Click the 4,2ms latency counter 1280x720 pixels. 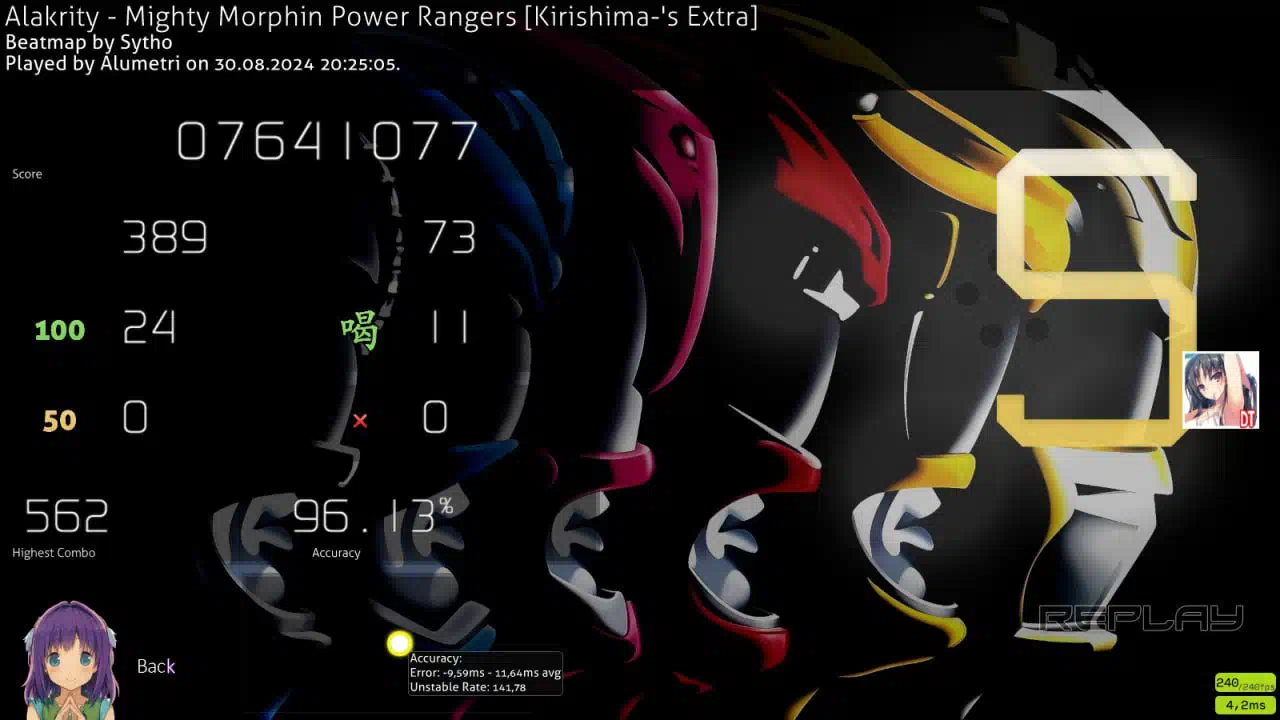(x=1245, y=705)
